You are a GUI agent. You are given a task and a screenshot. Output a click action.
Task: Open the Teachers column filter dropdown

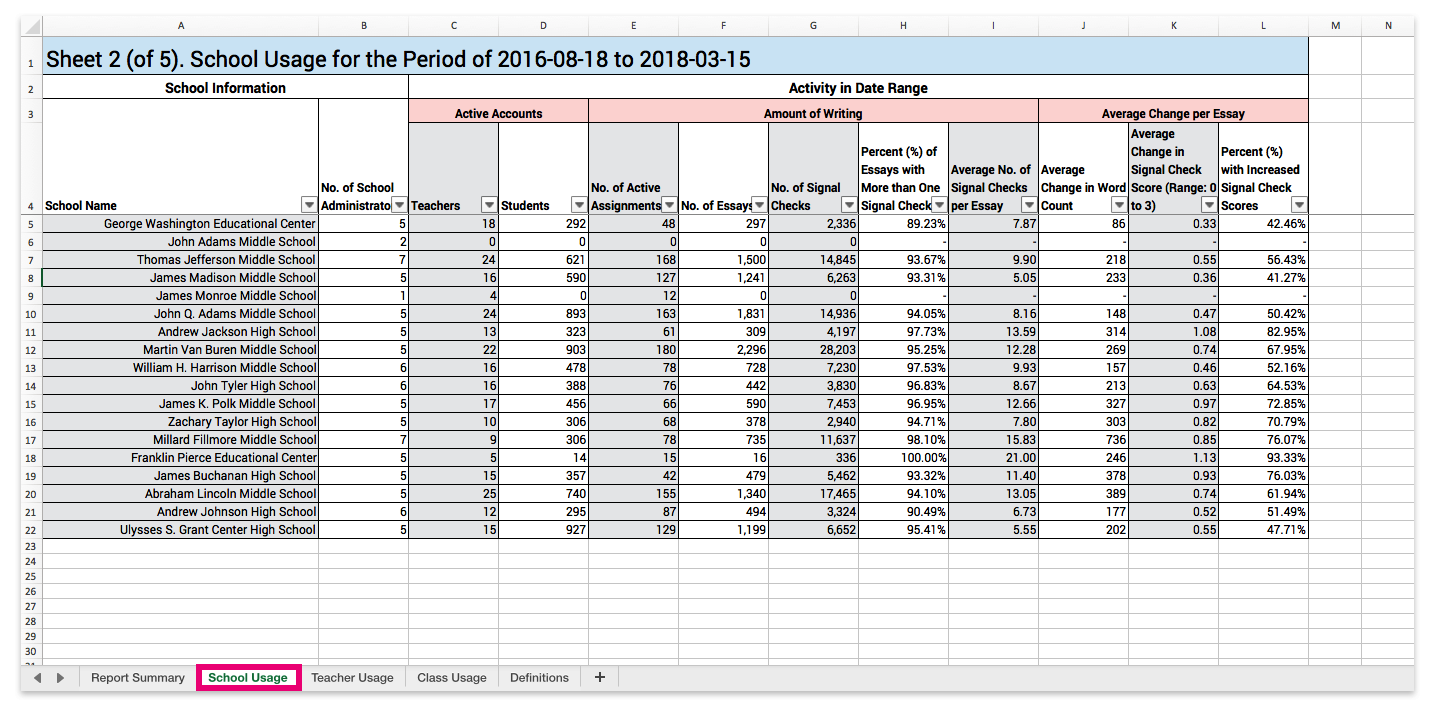point(489,205)
